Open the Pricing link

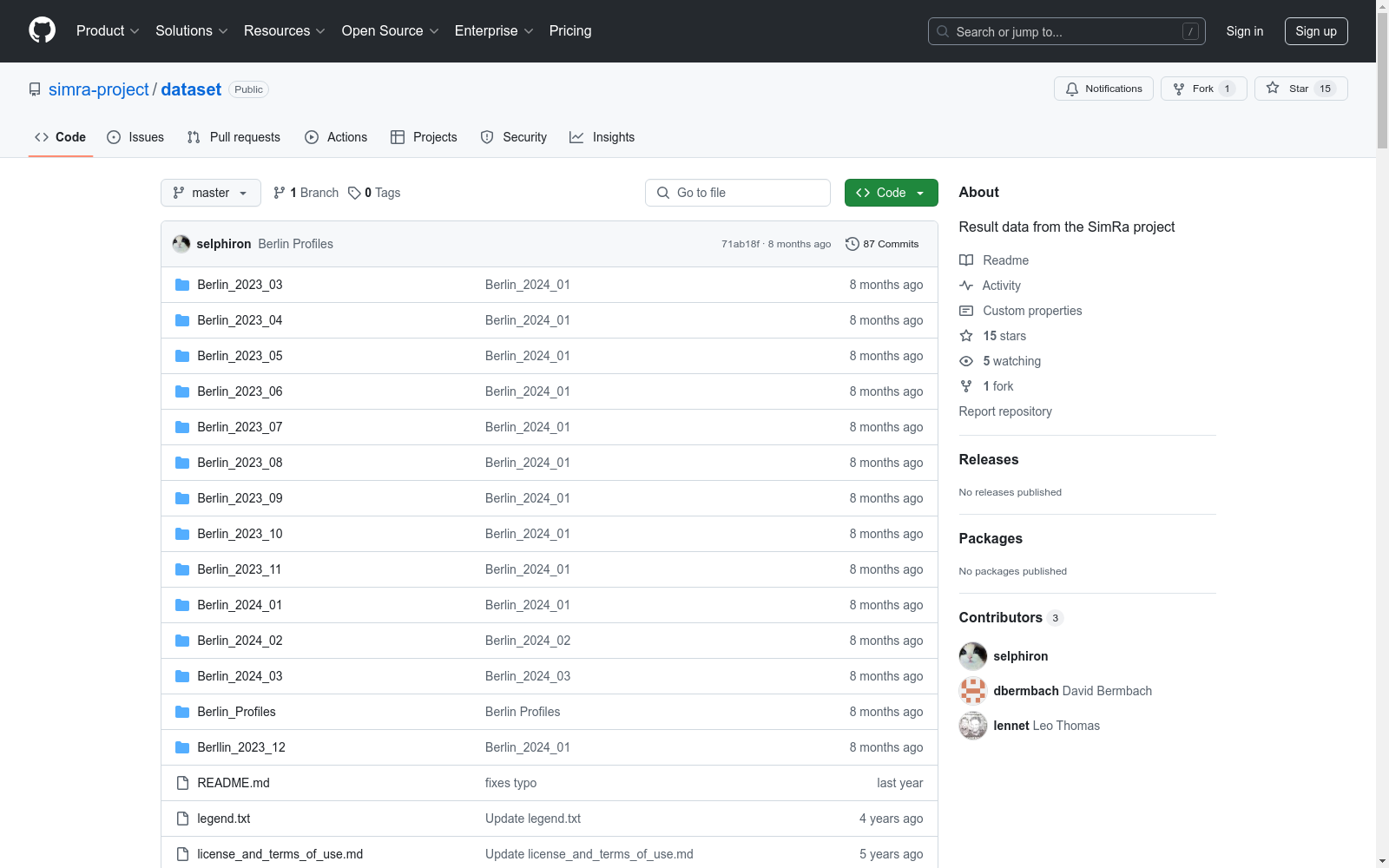[570, 30]
